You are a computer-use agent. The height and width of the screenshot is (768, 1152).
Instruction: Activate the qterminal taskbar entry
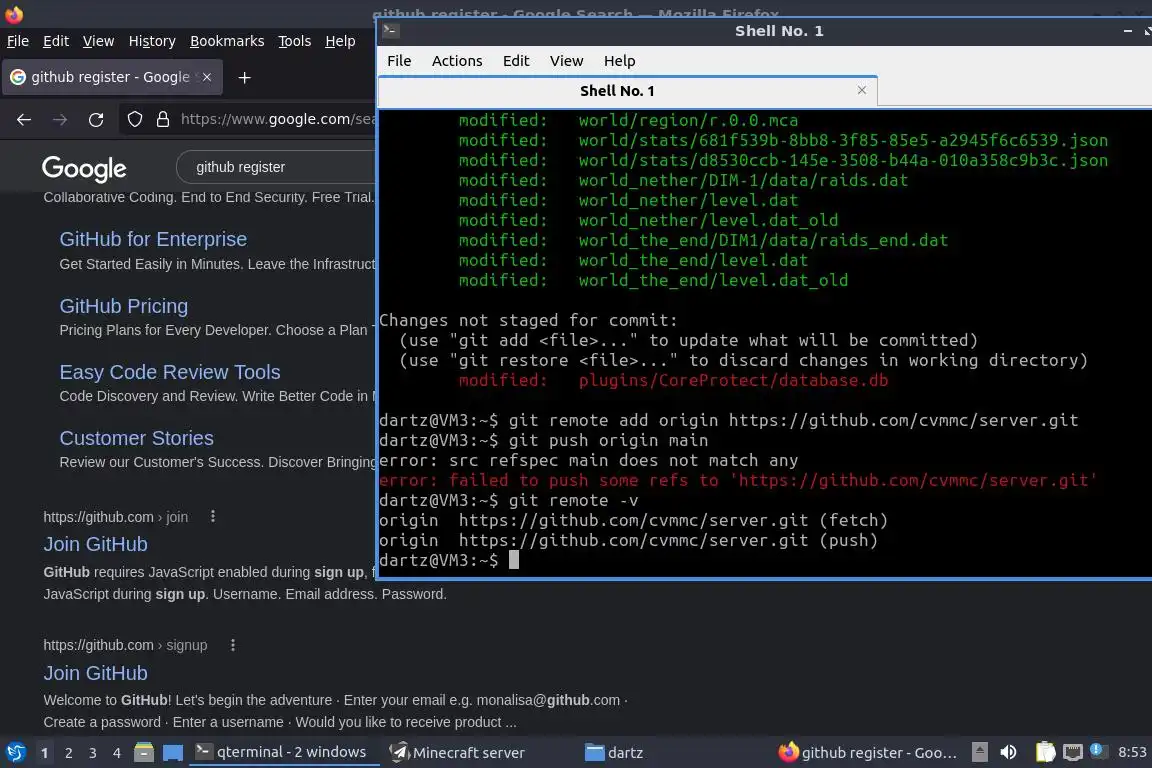click(x=284, y=752)
